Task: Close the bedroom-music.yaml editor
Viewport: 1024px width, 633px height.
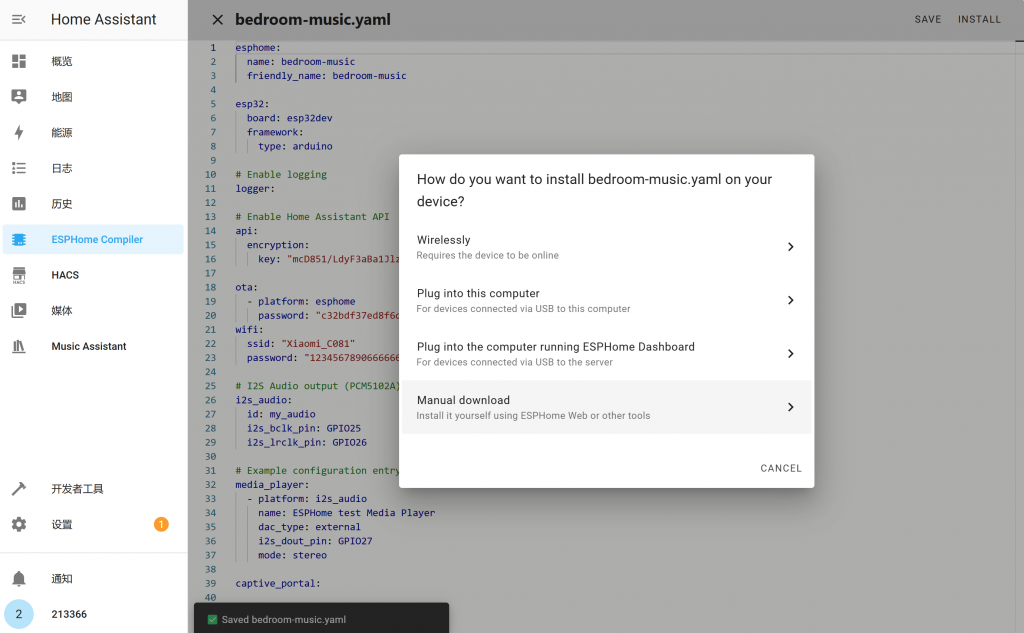Action: coord(217,19)
